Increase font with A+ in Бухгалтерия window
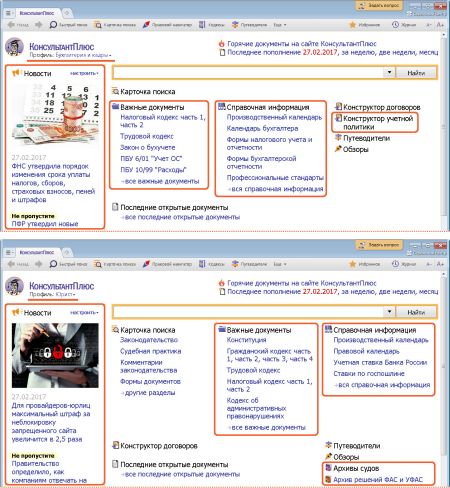The width and height of the screenshot is (450, 488). tap(440, 25)
